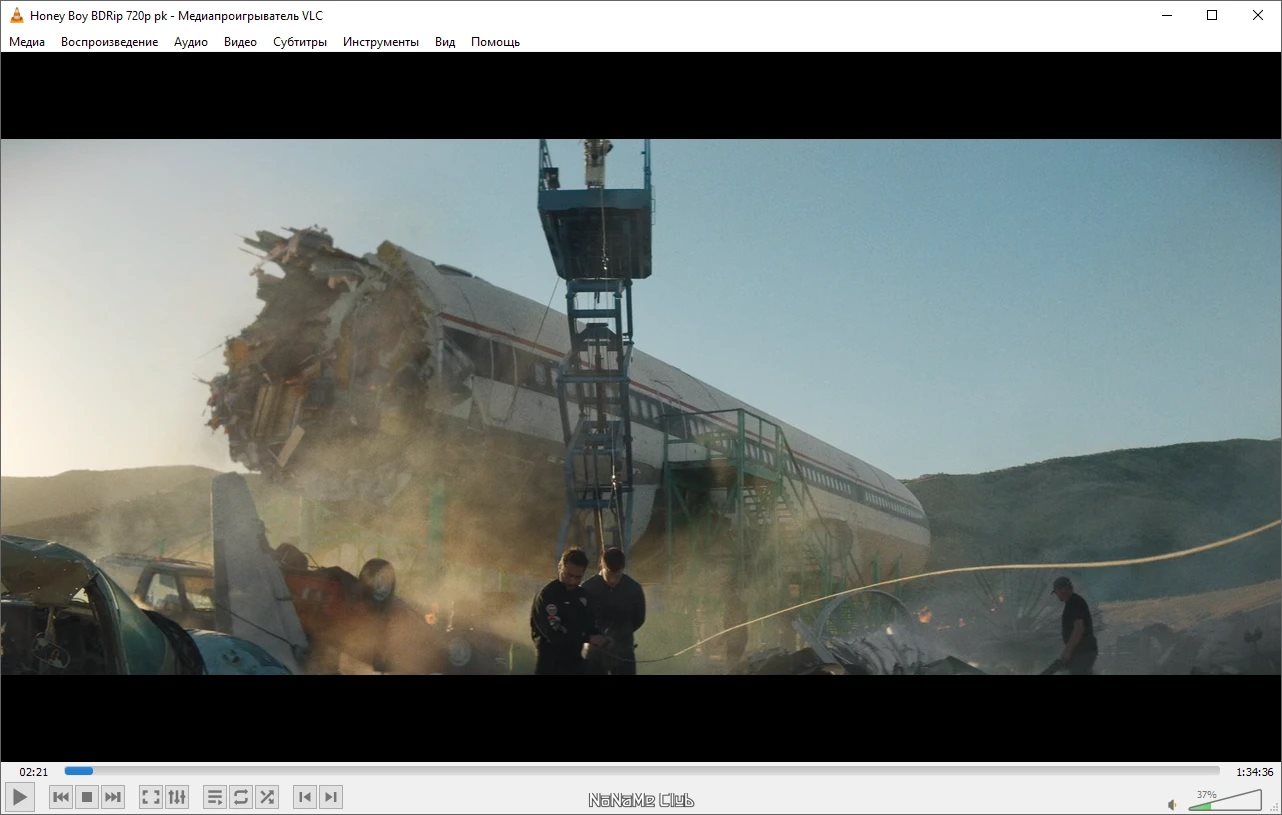Open the Вид menu
Screen dimensions: 1282x815
click(445, 42)
